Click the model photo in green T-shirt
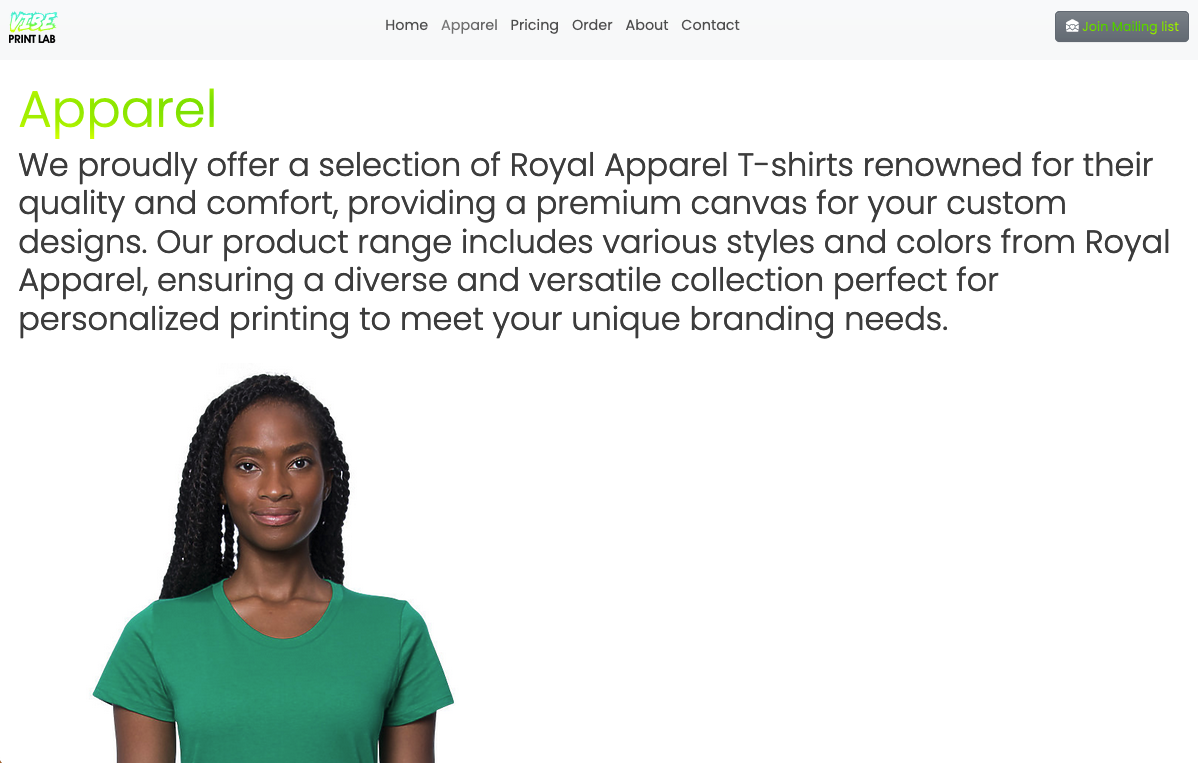 coord(272,563)
